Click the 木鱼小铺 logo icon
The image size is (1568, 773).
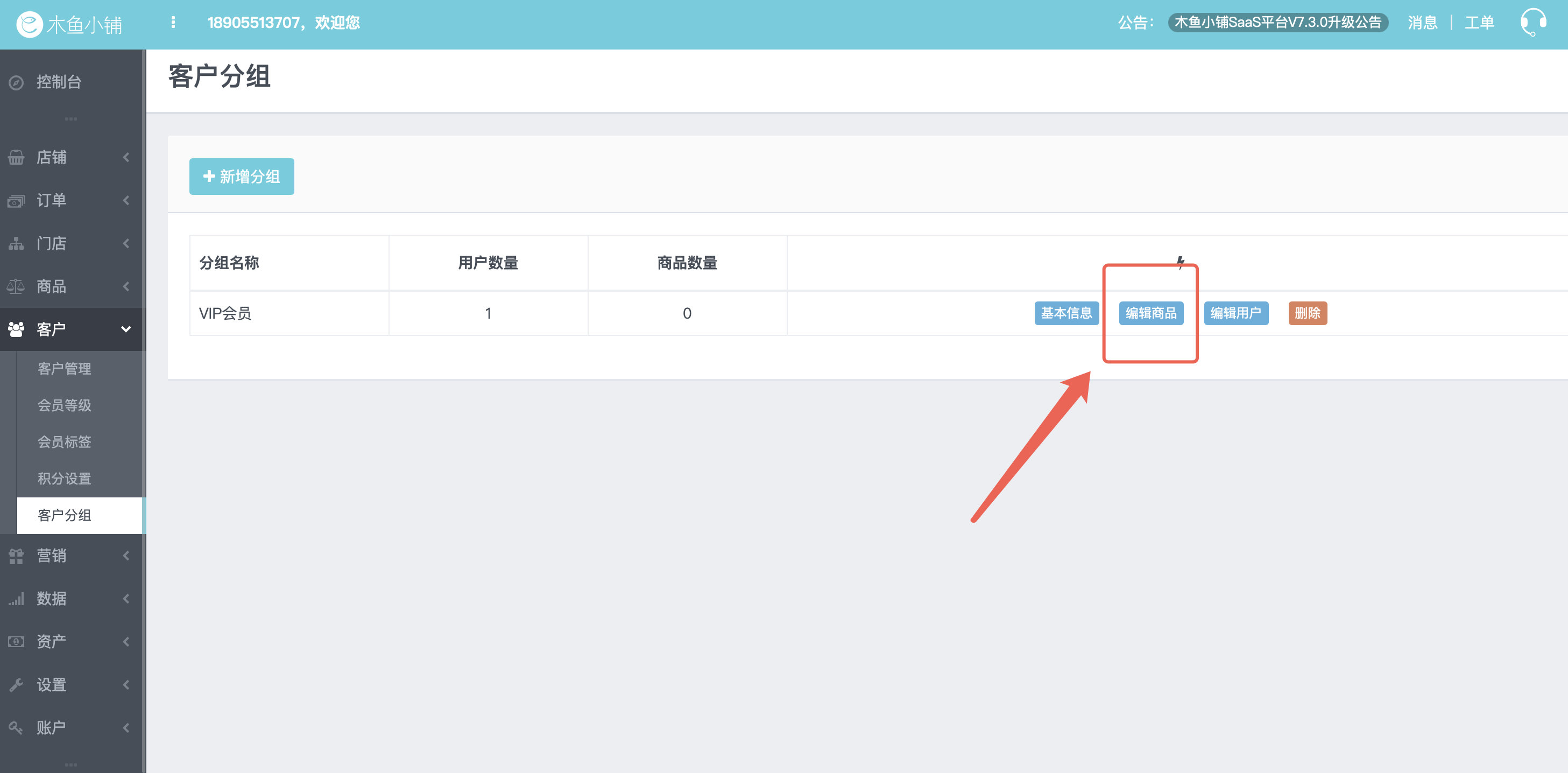pos(29,24)
